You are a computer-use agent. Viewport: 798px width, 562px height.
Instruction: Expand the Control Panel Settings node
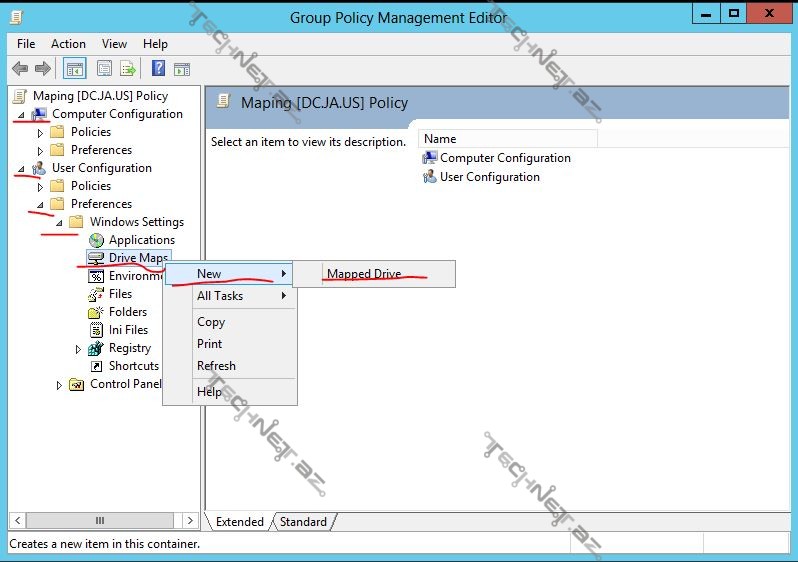60,385
